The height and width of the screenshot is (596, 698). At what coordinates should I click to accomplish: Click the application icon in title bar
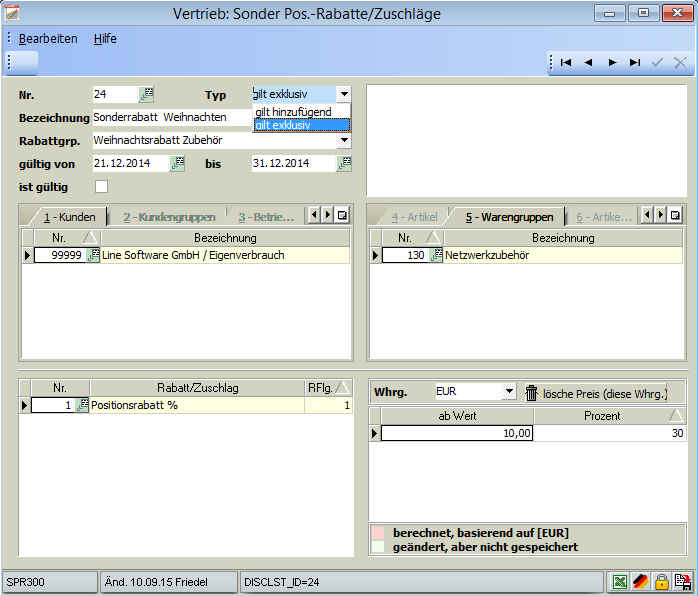(x=12, y=13)
